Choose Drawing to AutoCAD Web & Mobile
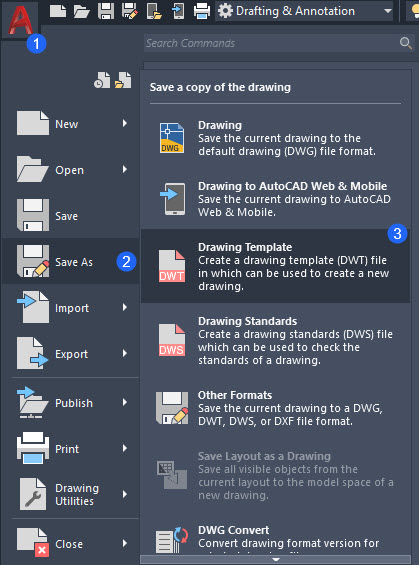 [276, 199]
